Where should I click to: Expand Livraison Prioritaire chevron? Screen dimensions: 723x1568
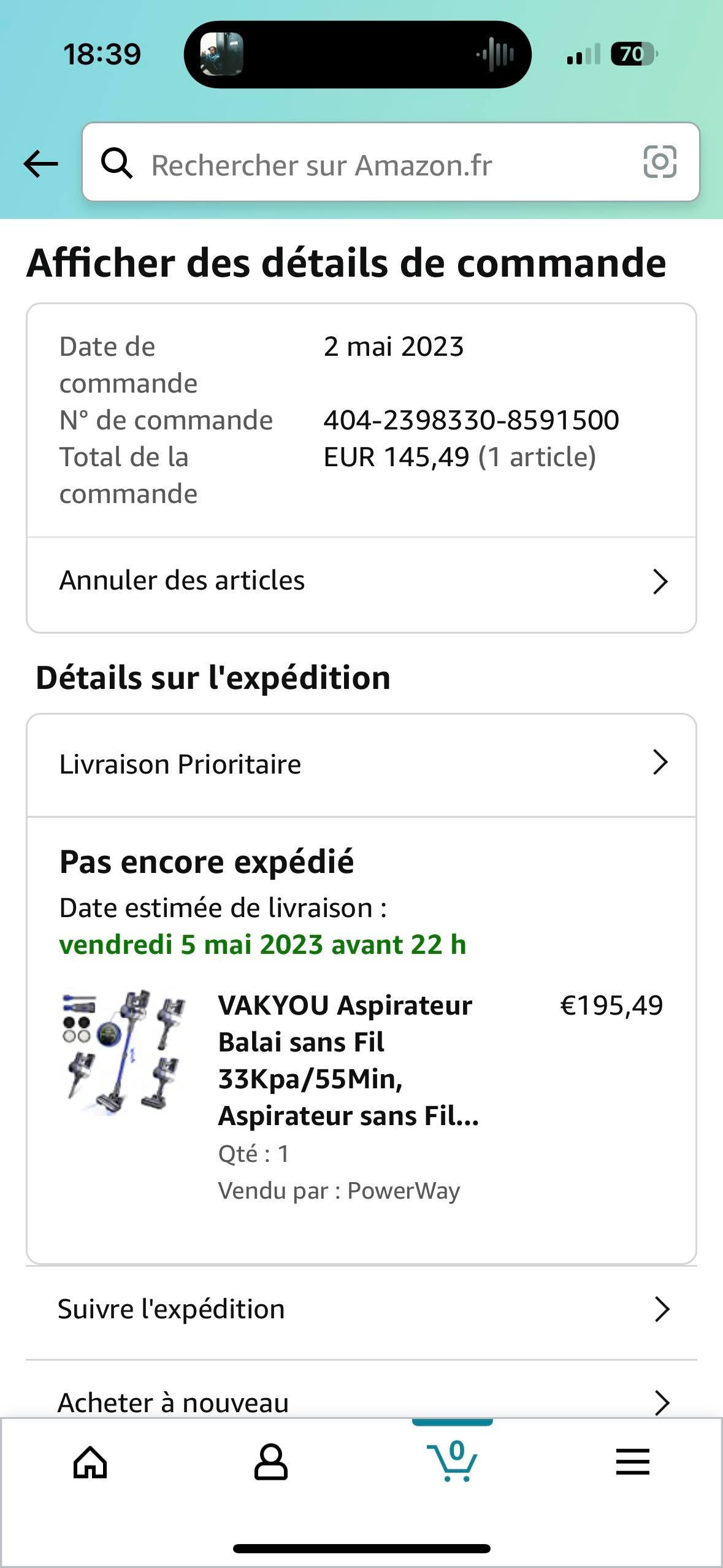pyautogui.click(x=660, y=763)
